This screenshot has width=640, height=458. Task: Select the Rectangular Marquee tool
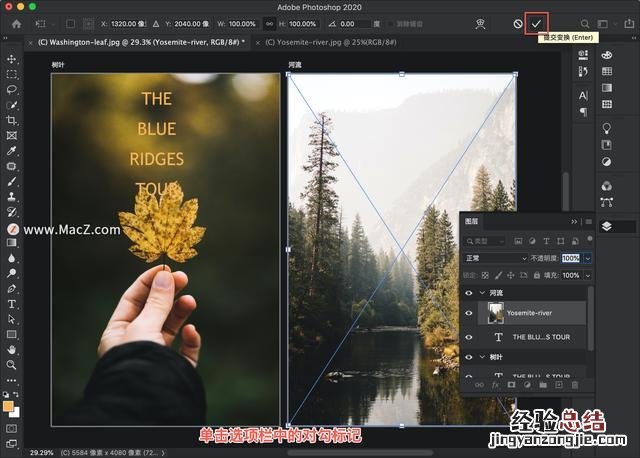pyautogui.click(x=11, y=74)
